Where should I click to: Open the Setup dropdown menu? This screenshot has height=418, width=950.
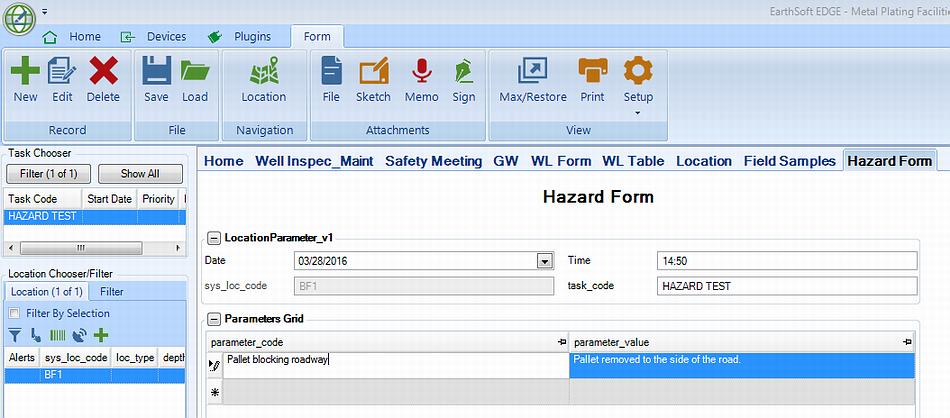638,85
